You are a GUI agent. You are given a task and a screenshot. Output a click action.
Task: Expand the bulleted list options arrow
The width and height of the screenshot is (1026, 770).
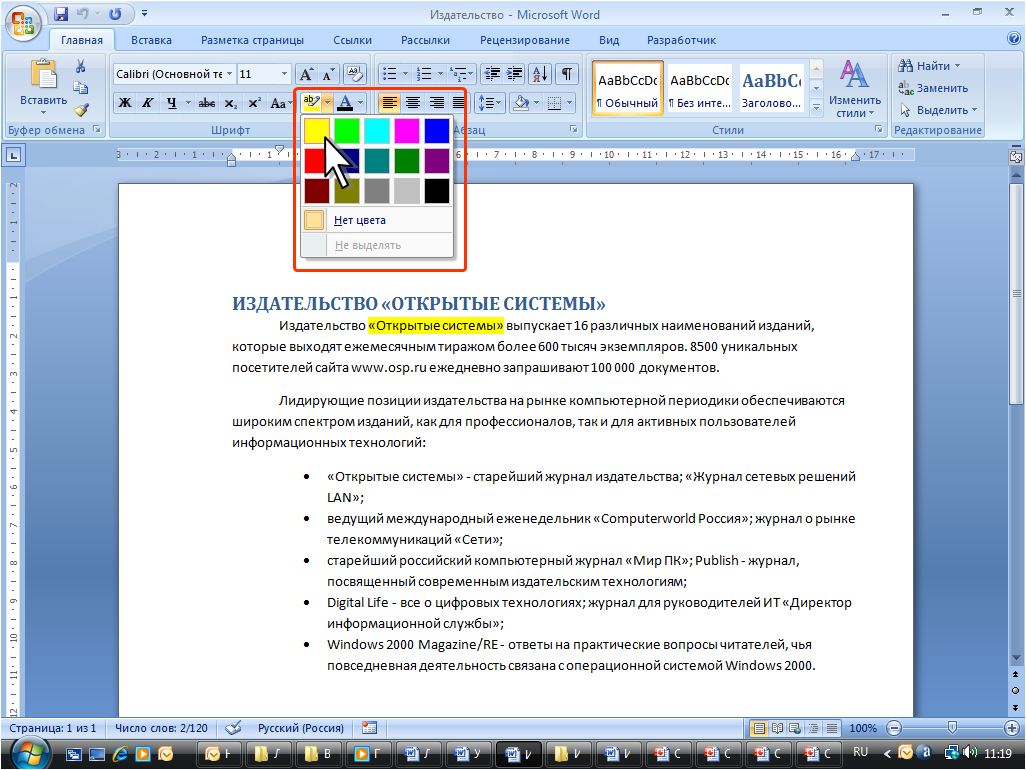[x=405, y=74]
